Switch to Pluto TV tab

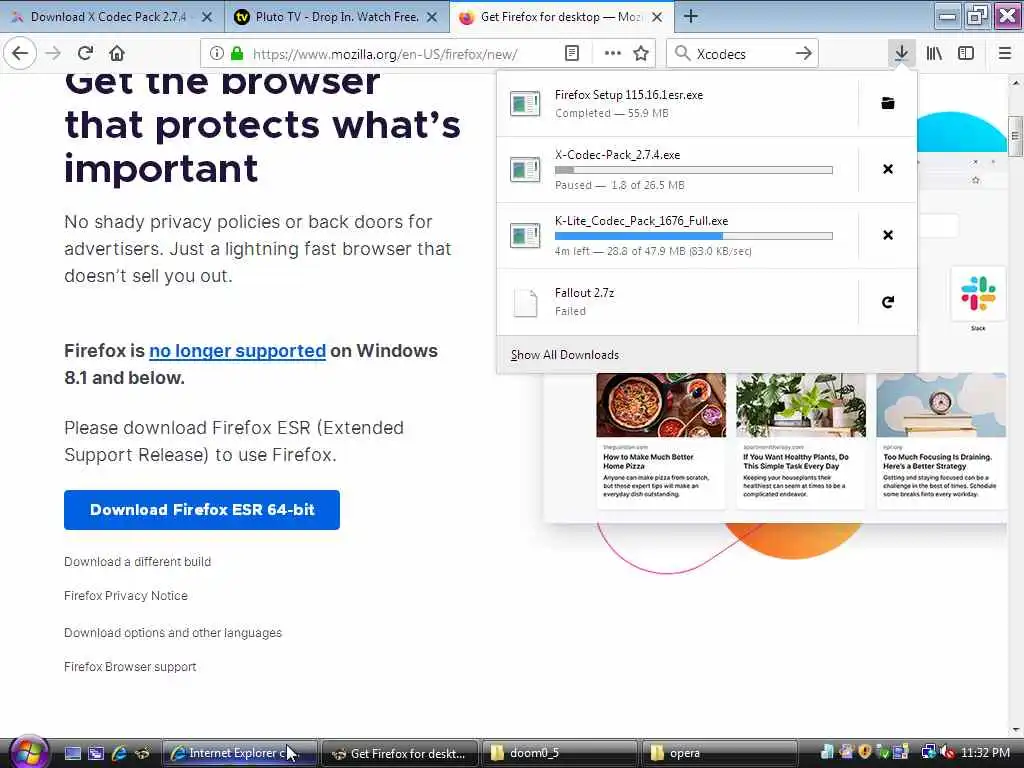337,17
